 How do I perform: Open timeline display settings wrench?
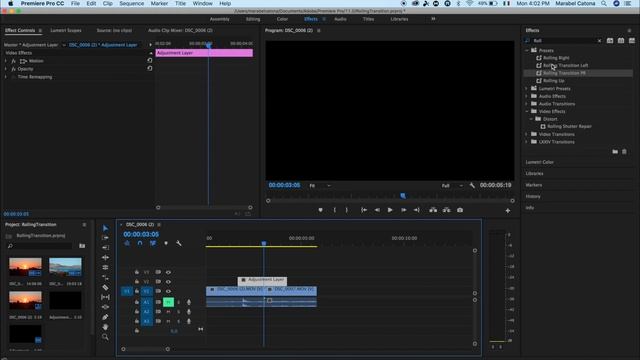179,243
